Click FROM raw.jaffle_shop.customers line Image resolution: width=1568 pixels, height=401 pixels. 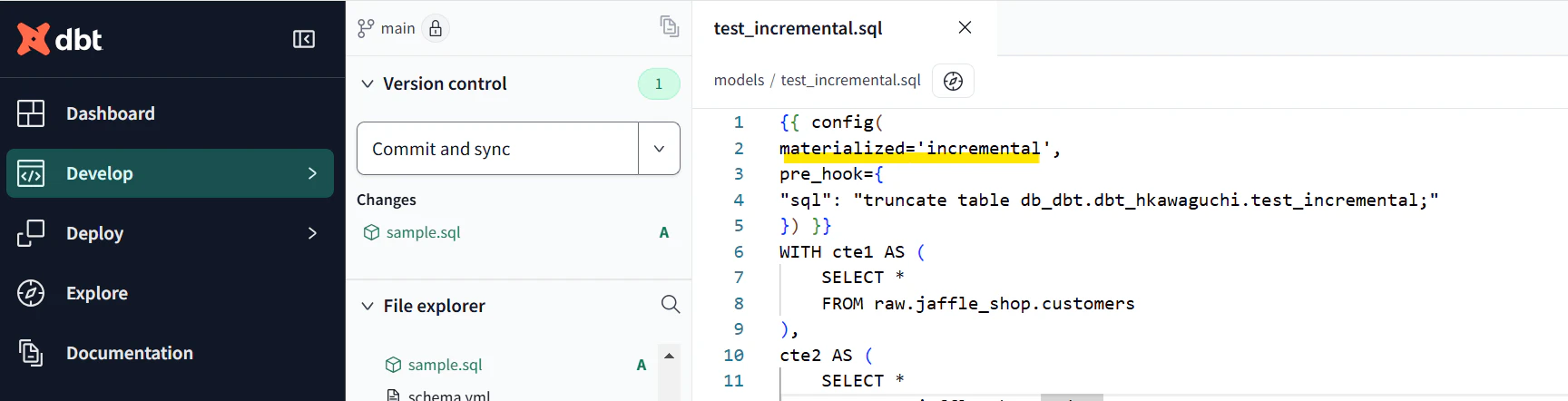978,303
